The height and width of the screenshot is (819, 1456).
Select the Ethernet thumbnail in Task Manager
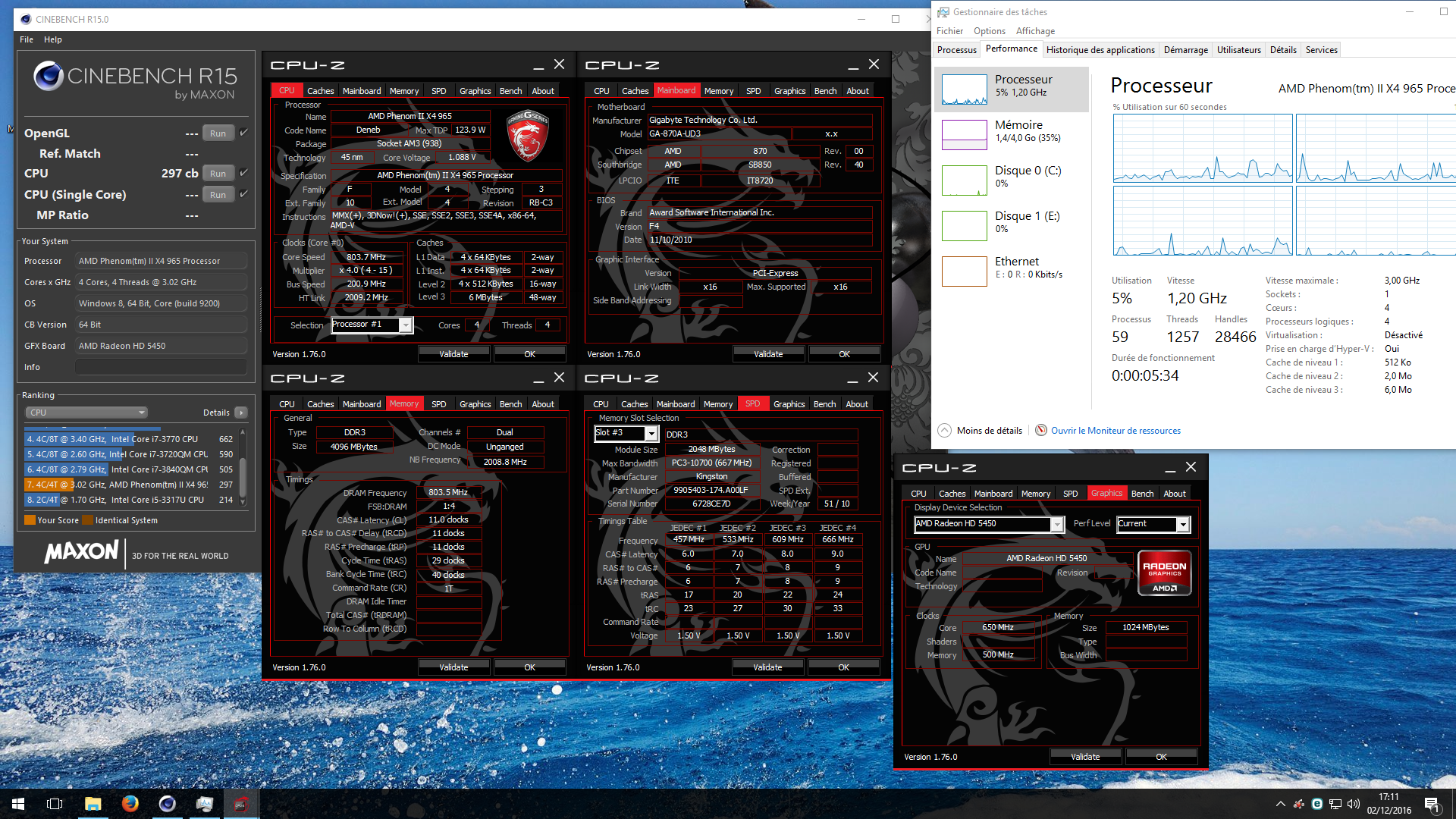[x=964, y=271]
